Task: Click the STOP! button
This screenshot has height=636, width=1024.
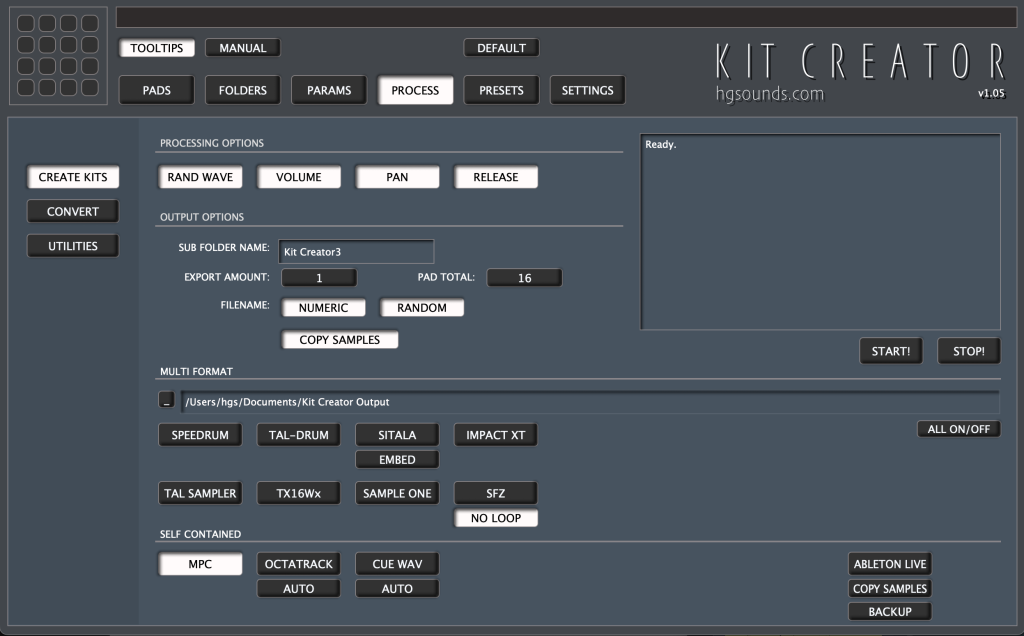Action: coord(968,351)
